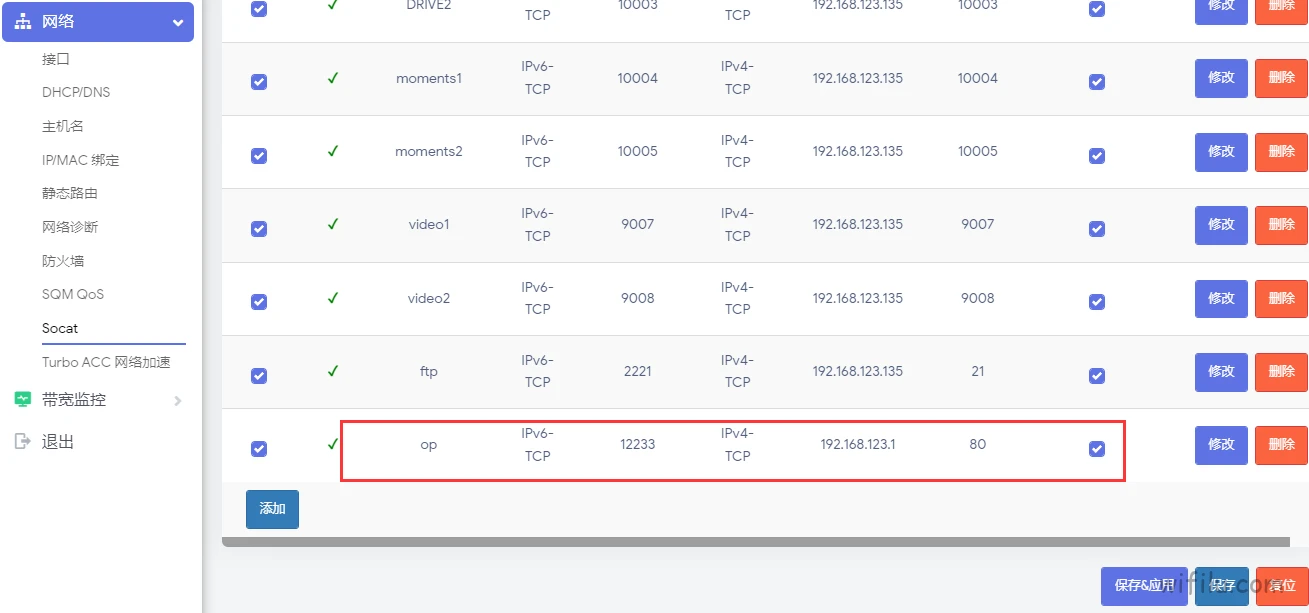Open the 防火墙 menu item
Image resolution: width=1309 pixels, height=613 pixels.
click(63, 261)
